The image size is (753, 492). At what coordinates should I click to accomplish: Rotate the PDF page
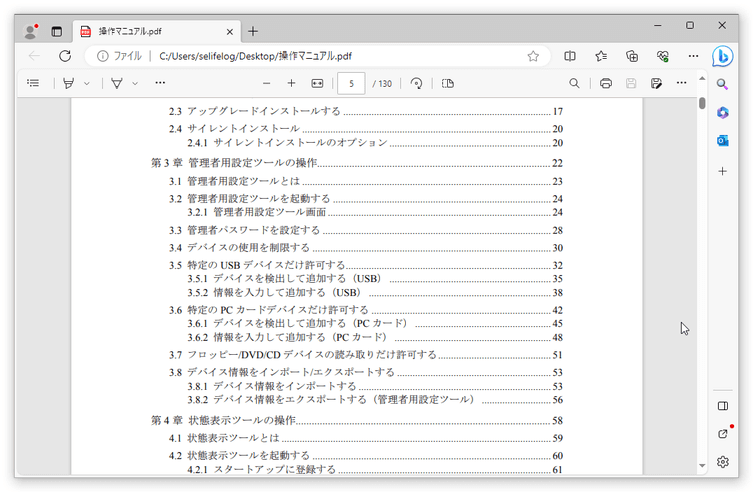click(416, 83)
